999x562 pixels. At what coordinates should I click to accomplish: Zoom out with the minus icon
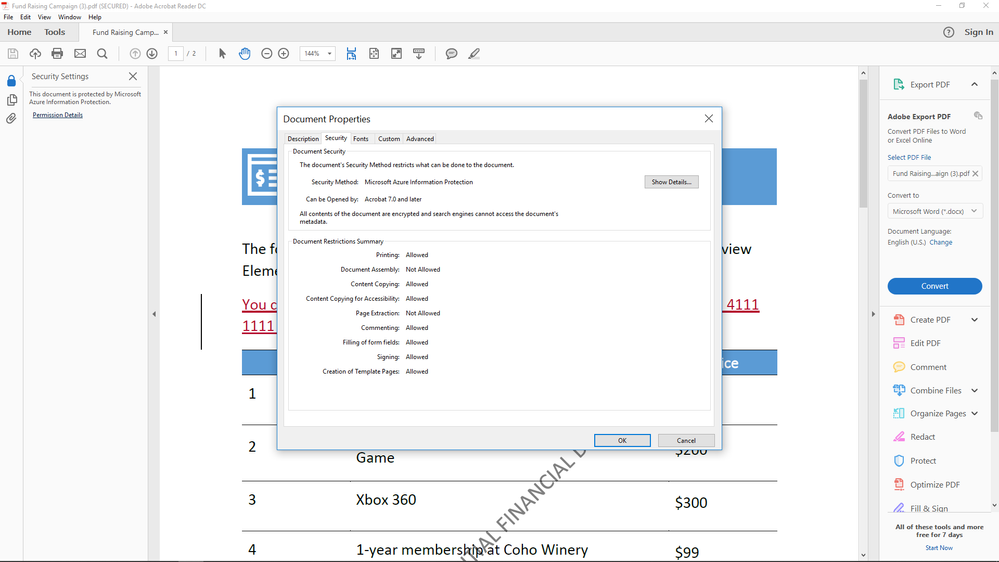coord(267,54)
